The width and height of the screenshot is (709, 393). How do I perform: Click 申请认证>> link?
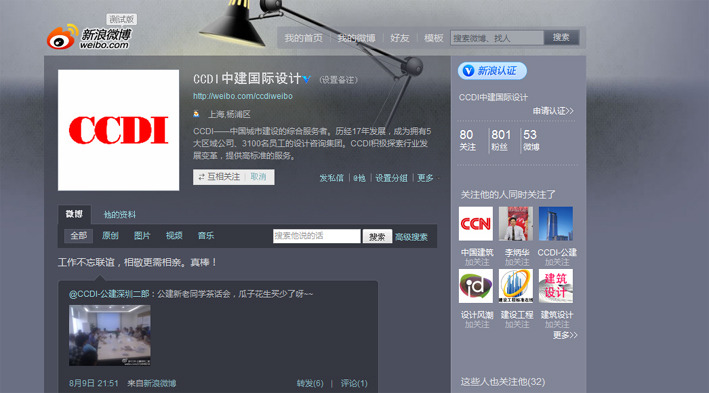coord(553,111)
